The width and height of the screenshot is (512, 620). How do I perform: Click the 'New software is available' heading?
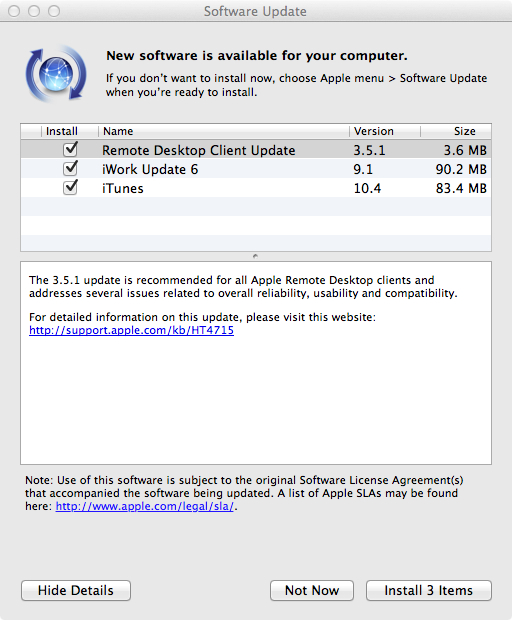(257, 56)
